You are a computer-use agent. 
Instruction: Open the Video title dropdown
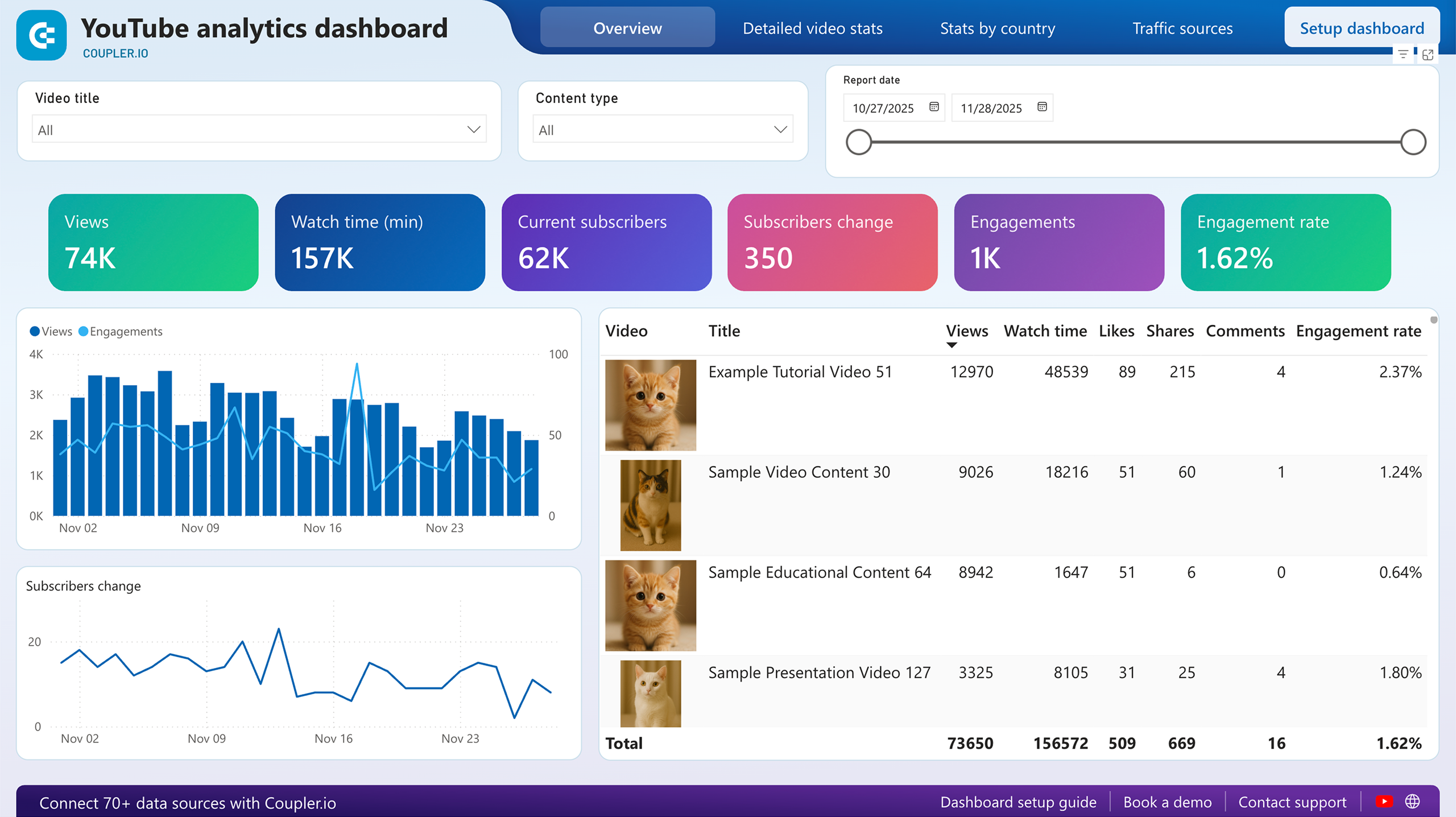pyautogui.click(x=259, y=129)
